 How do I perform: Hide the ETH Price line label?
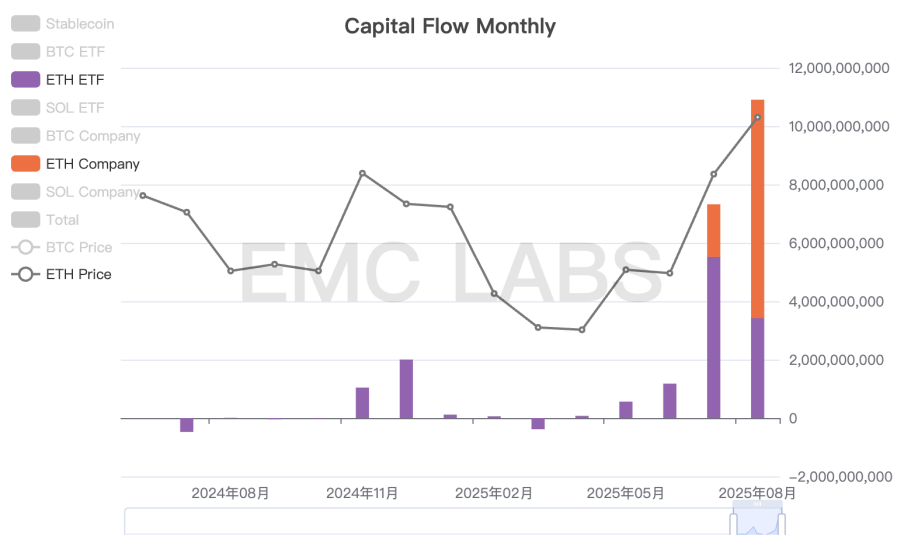pyautogui.click(x=78, y=274)
